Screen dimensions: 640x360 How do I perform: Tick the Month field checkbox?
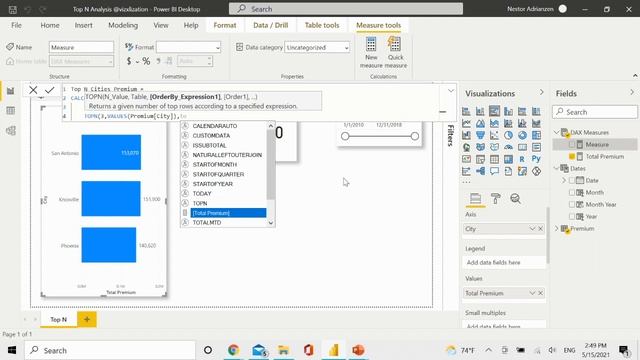tap(572, 192)
